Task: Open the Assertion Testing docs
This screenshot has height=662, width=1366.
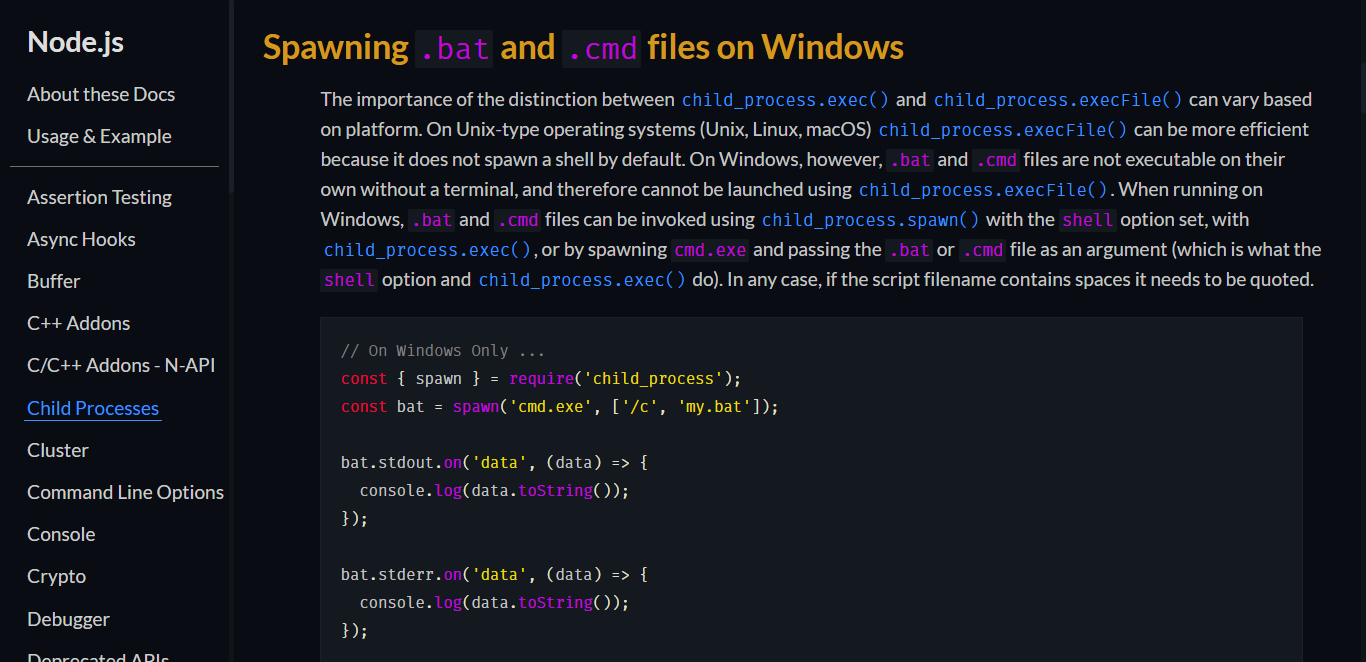Action: pos(99,197)
